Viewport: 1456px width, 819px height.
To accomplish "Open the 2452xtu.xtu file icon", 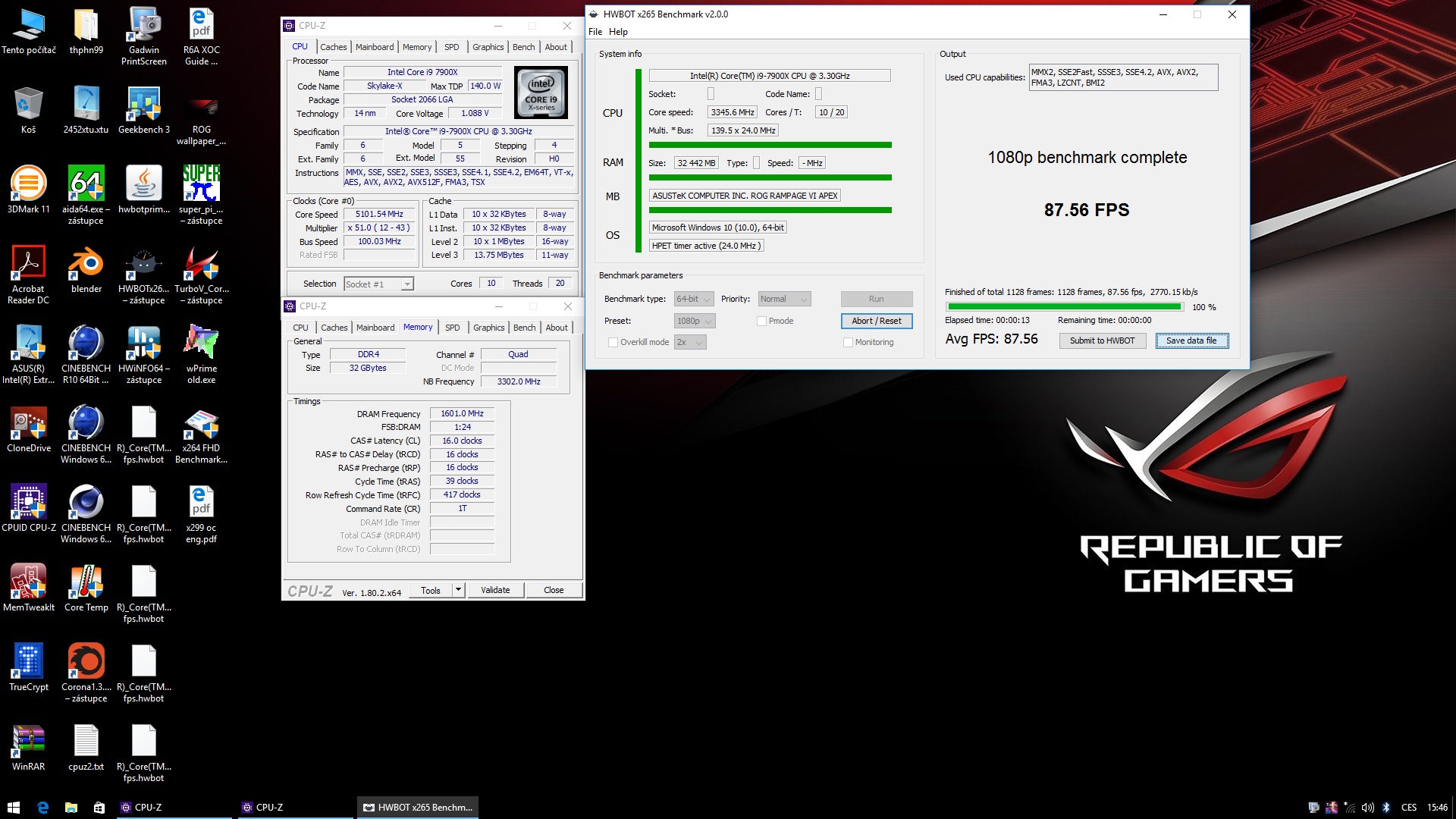I will point(86,110).
